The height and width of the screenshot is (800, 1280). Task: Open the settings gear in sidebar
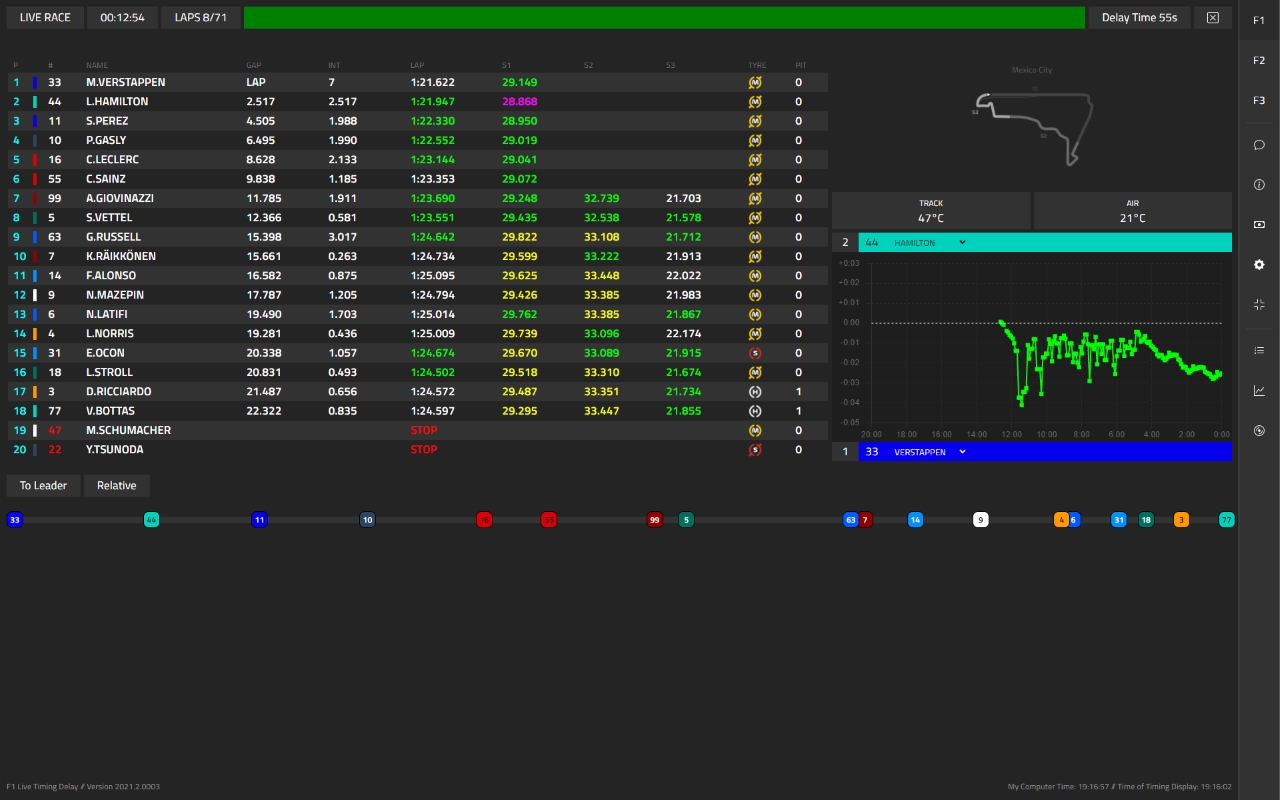(1259, 265)
